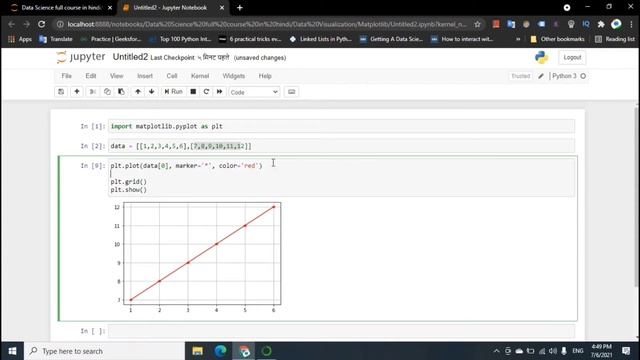
Task: Open the Translate bookmark
Action: [x=56, y=39]
